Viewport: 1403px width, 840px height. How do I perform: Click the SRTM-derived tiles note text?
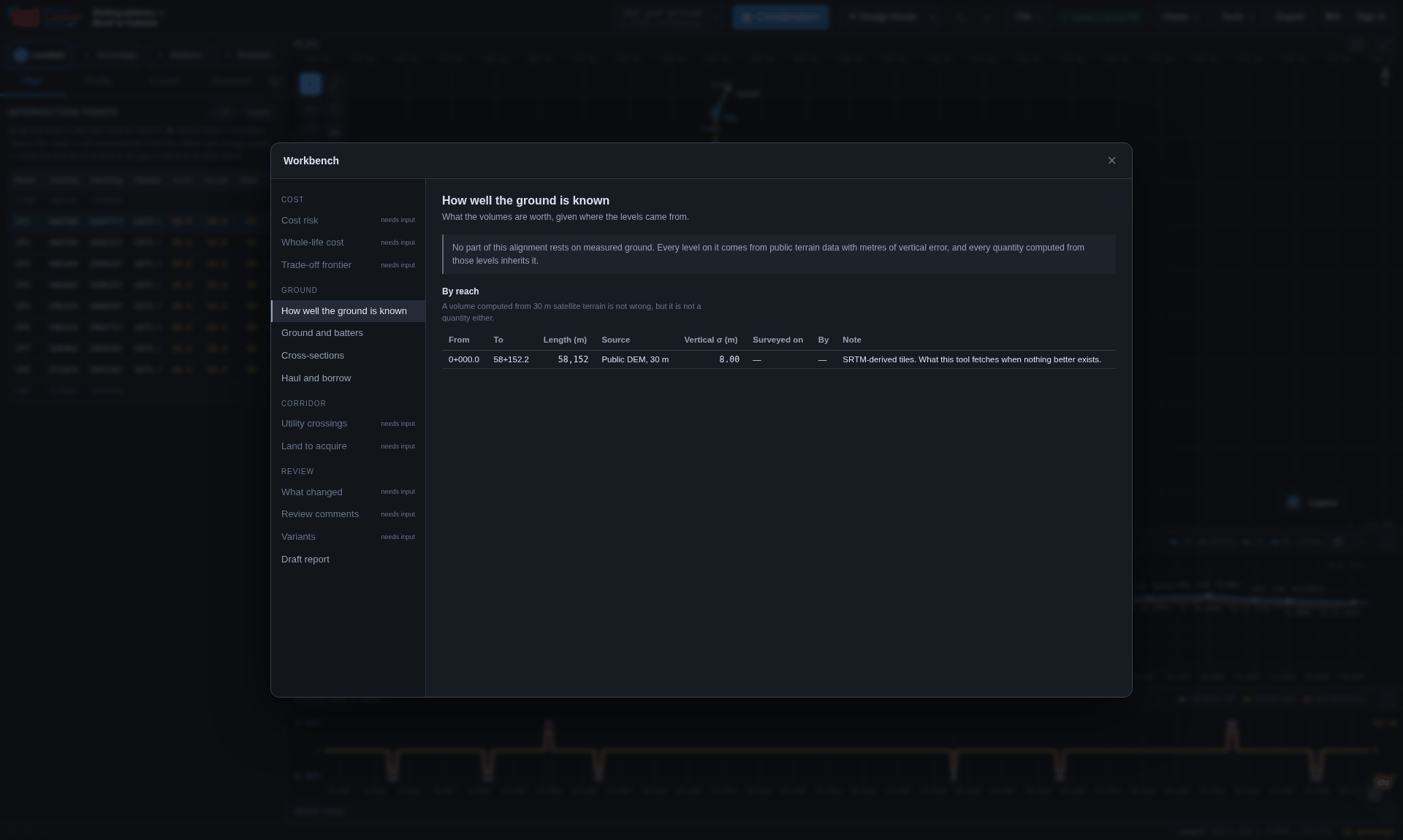click(x=972, y=360)
